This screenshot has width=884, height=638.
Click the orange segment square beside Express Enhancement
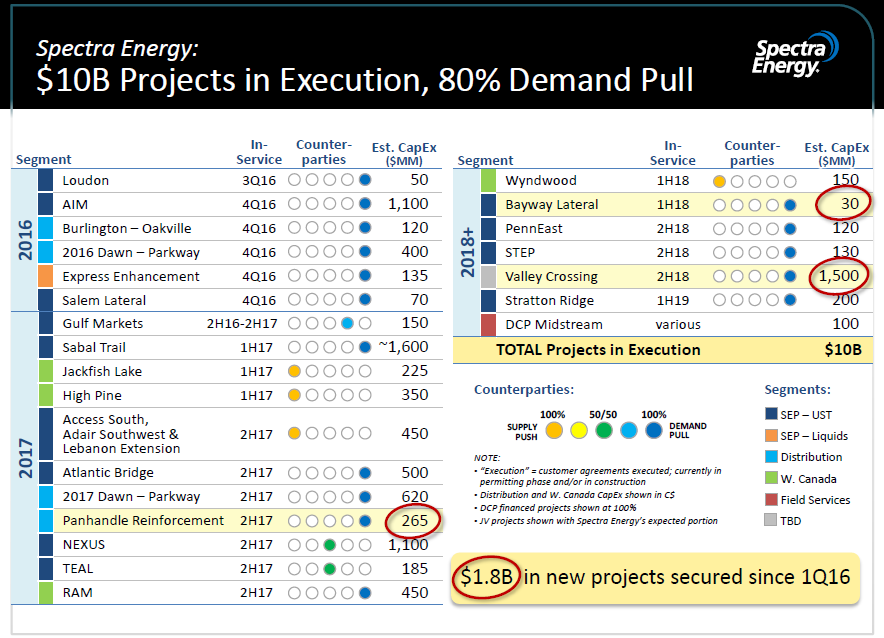(x=44, y=276)
